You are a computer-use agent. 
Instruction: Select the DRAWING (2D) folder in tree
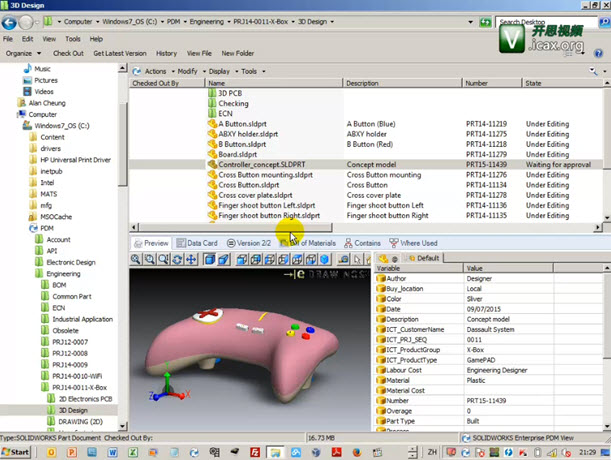pos(82,423)
